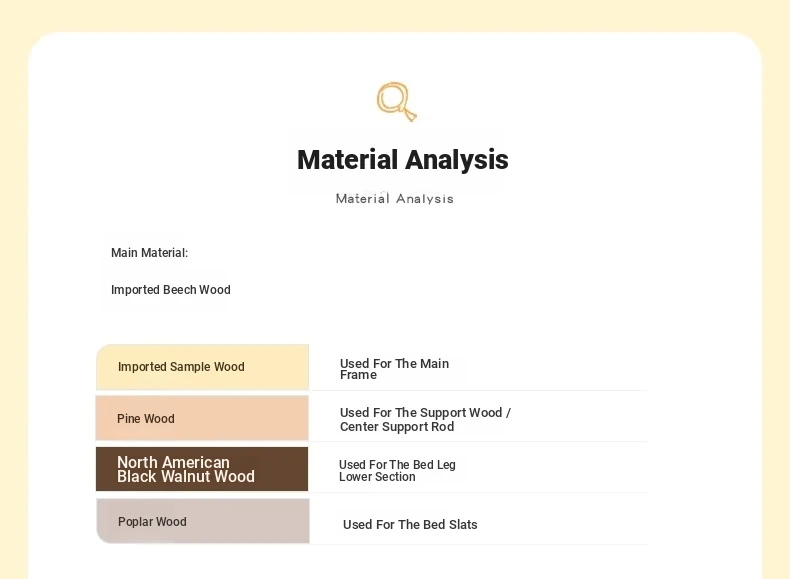Select the Imported Beech Wood text
Screen dimensions: 790x579
[x=171, y=290]
